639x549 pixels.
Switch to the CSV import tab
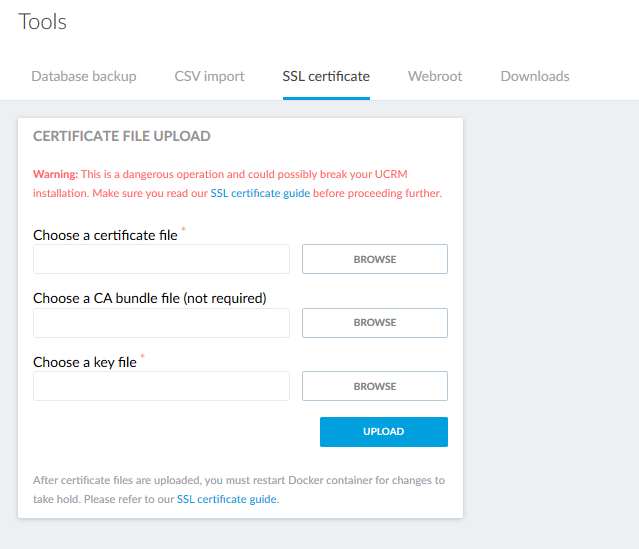pyautogui.click(x=209, y=76)
